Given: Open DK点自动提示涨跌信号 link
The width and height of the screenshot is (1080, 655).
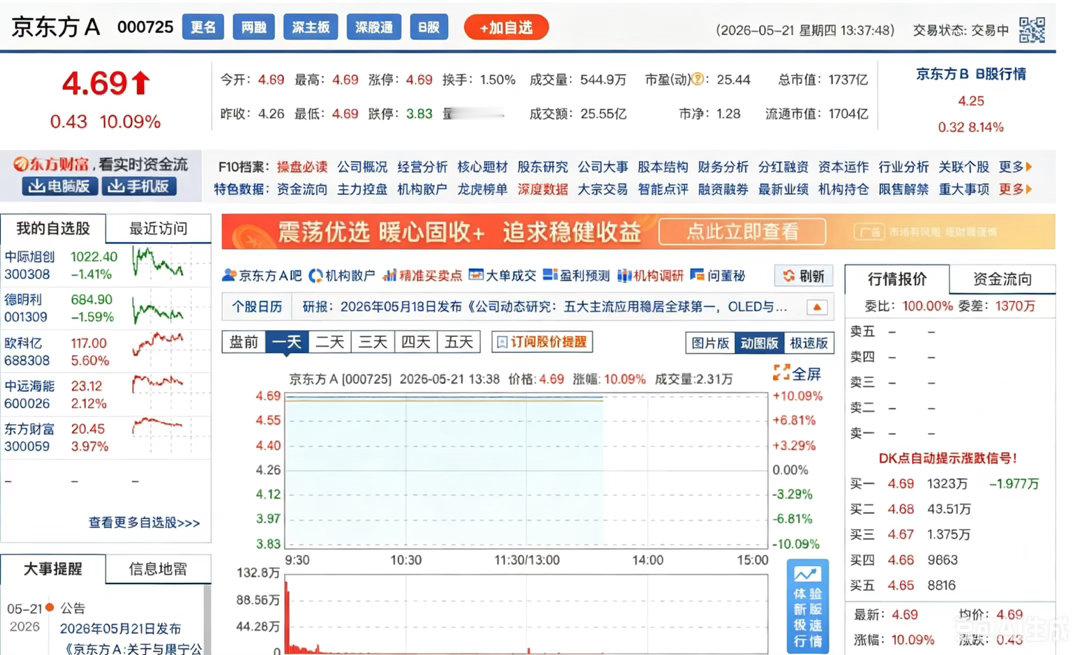Looking at the screenshot, I should (948, 458).
